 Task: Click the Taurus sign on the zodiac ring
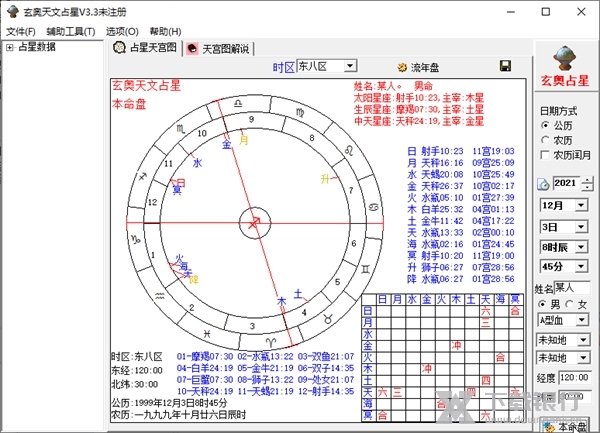[328, 319]
